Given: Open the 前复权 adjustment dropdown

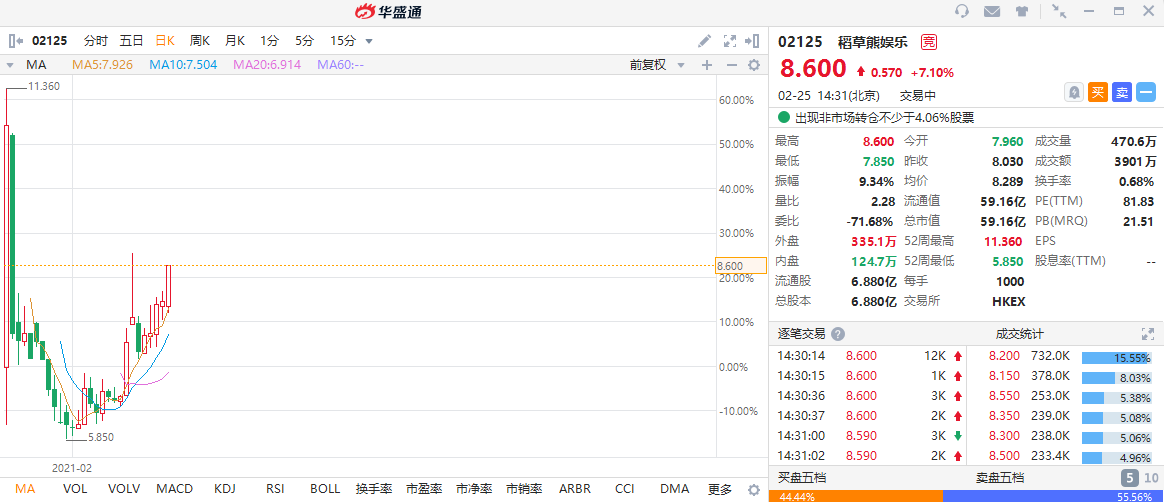Looking at the screenshot, I should [x=657, y=65].
